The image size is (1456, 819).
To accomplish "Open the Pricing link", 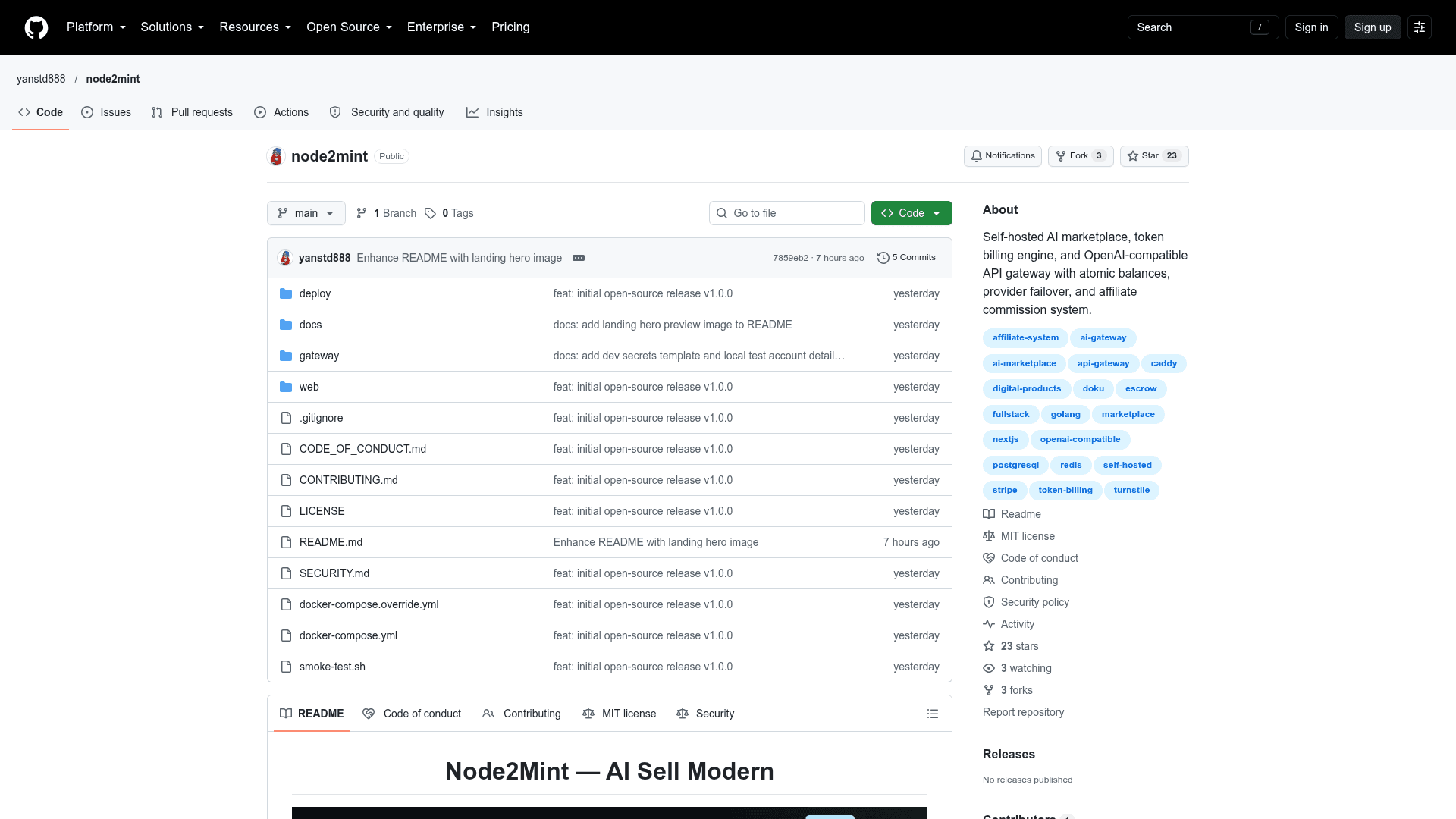I will (x=510, y=27).
